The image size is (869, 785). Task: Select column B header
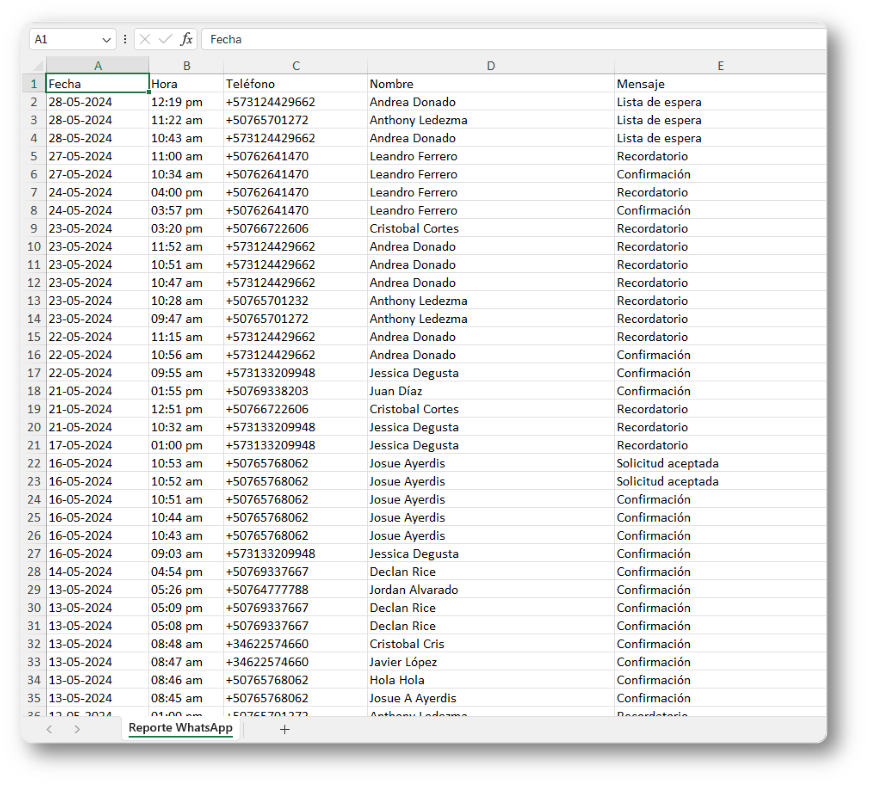[186, 66]
